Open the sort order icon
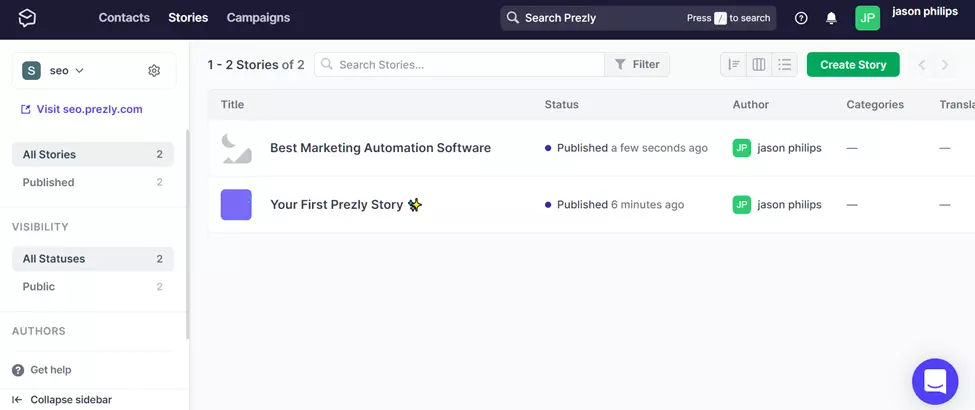Viewport: 975px width, 410px height. [x=734, y=65]
